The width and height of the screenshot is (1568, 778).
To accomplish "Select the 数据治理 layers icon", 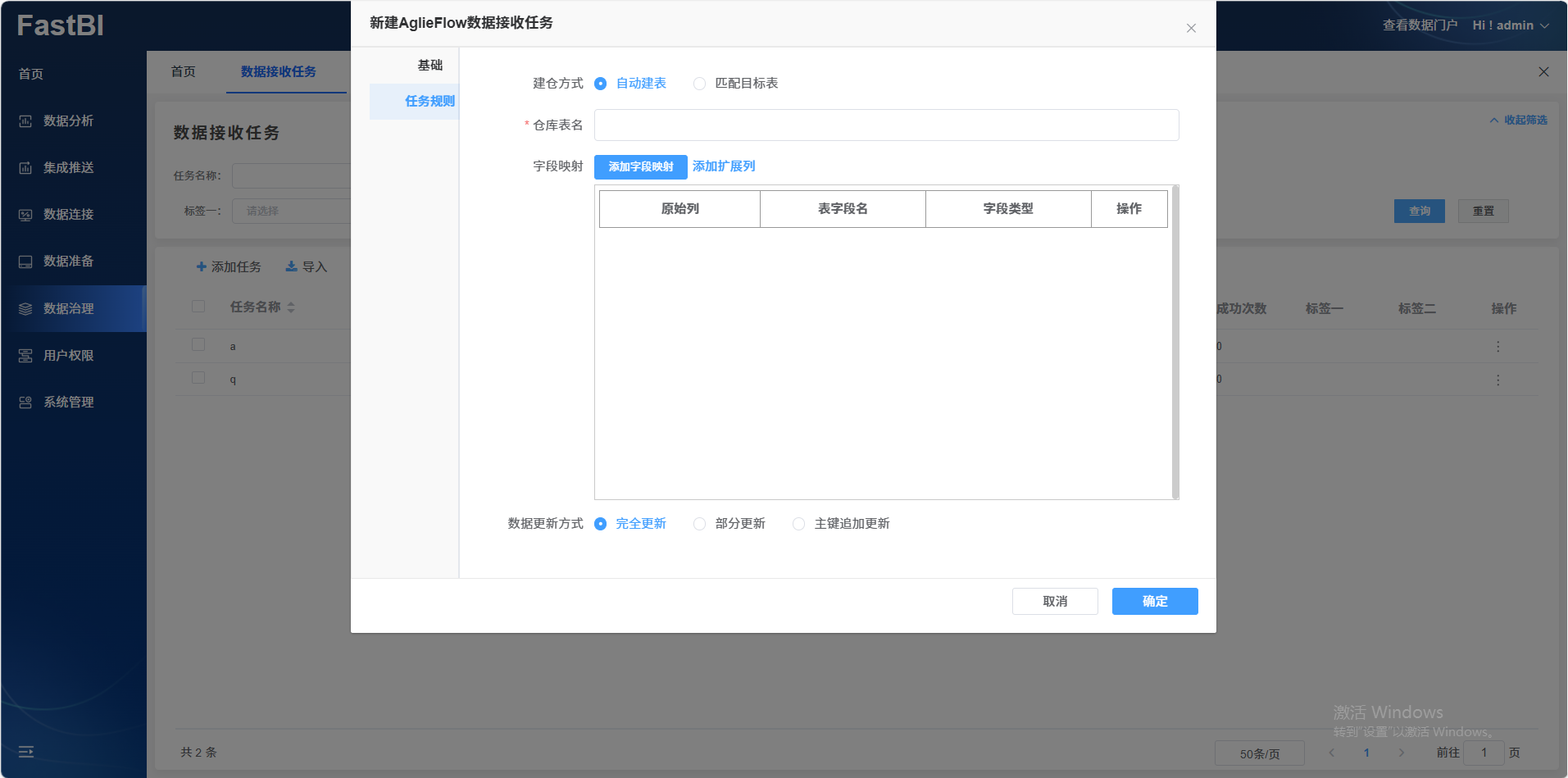I will click(25, 309).
